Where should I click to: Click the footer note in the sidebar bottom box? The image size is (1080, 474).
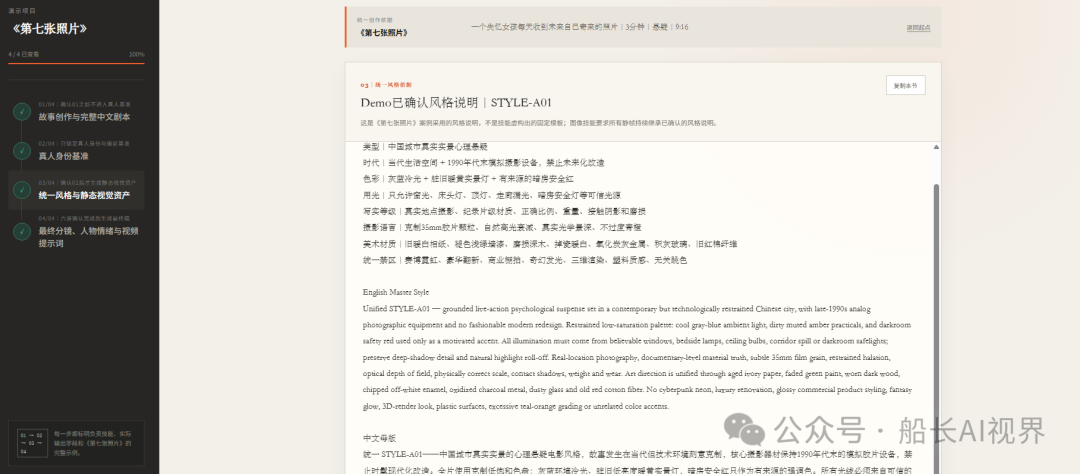(93, 443)
